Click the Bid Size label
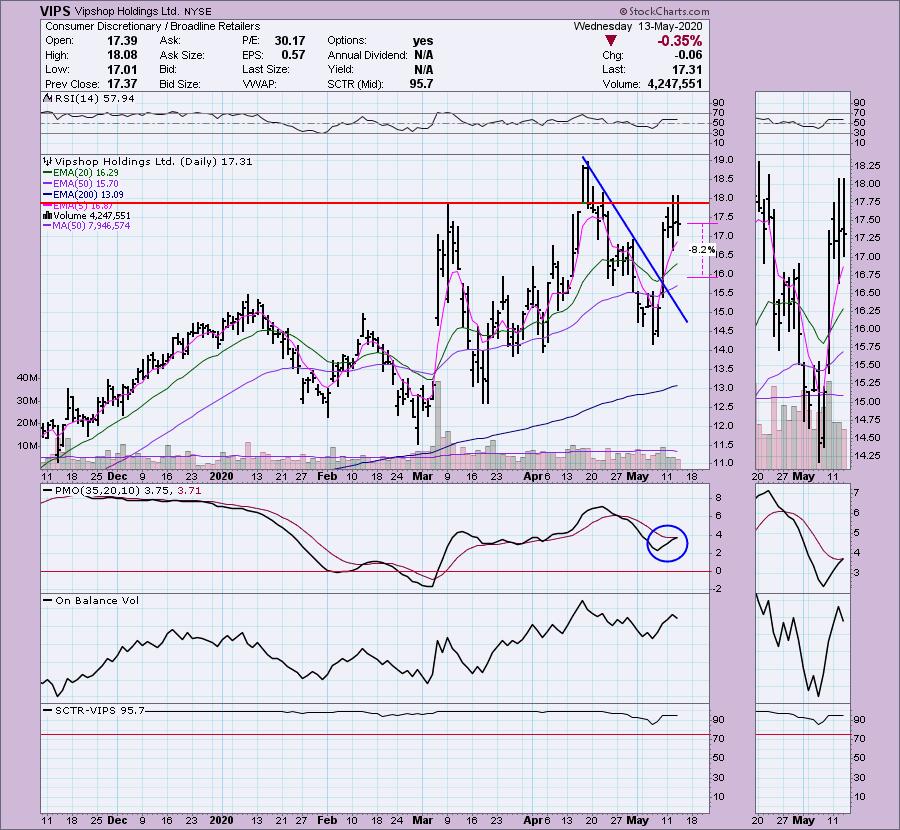The height and width of the screenshot is (830, 900). [180, 84]
